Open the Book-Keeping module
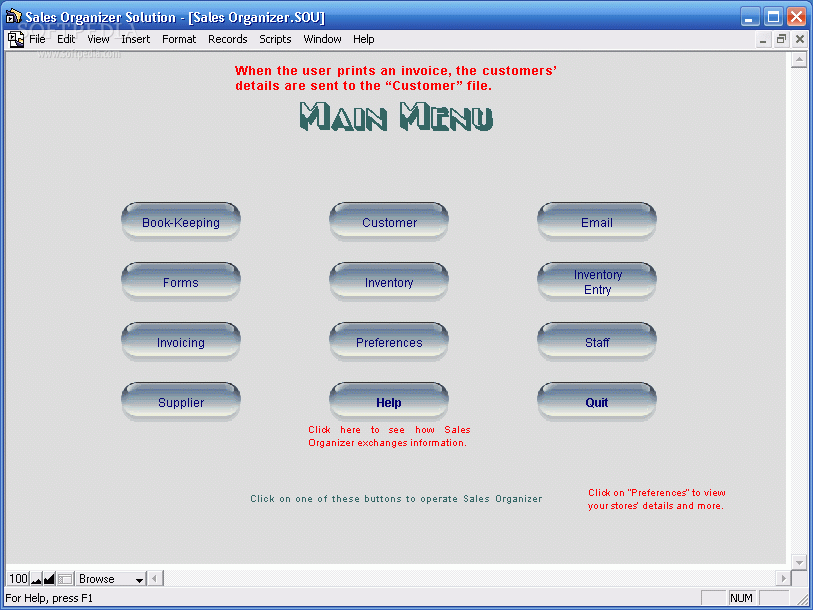Viewport: 813px width, 610px height. (181, 222)
